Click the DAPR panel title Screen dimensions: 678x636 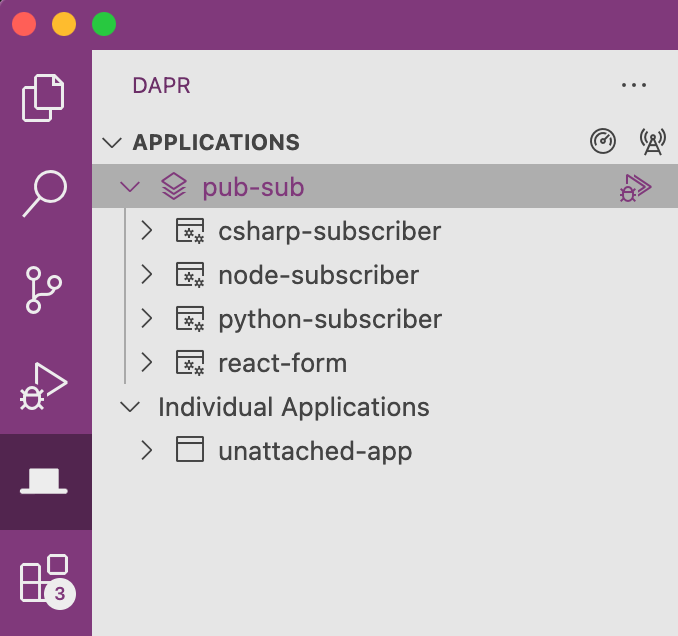point(161,86)
